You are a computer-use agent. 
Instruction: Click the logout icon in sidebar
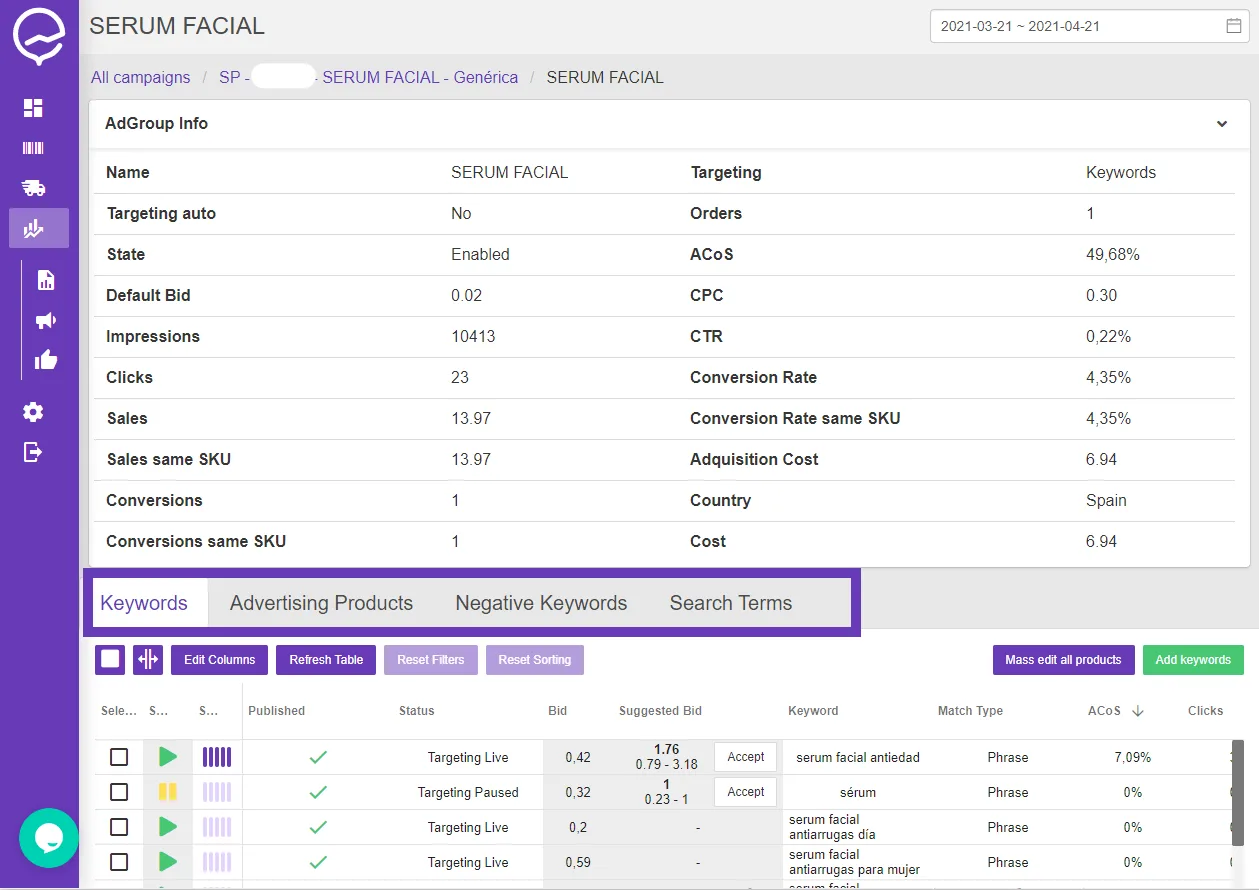(x=34, y=452)
